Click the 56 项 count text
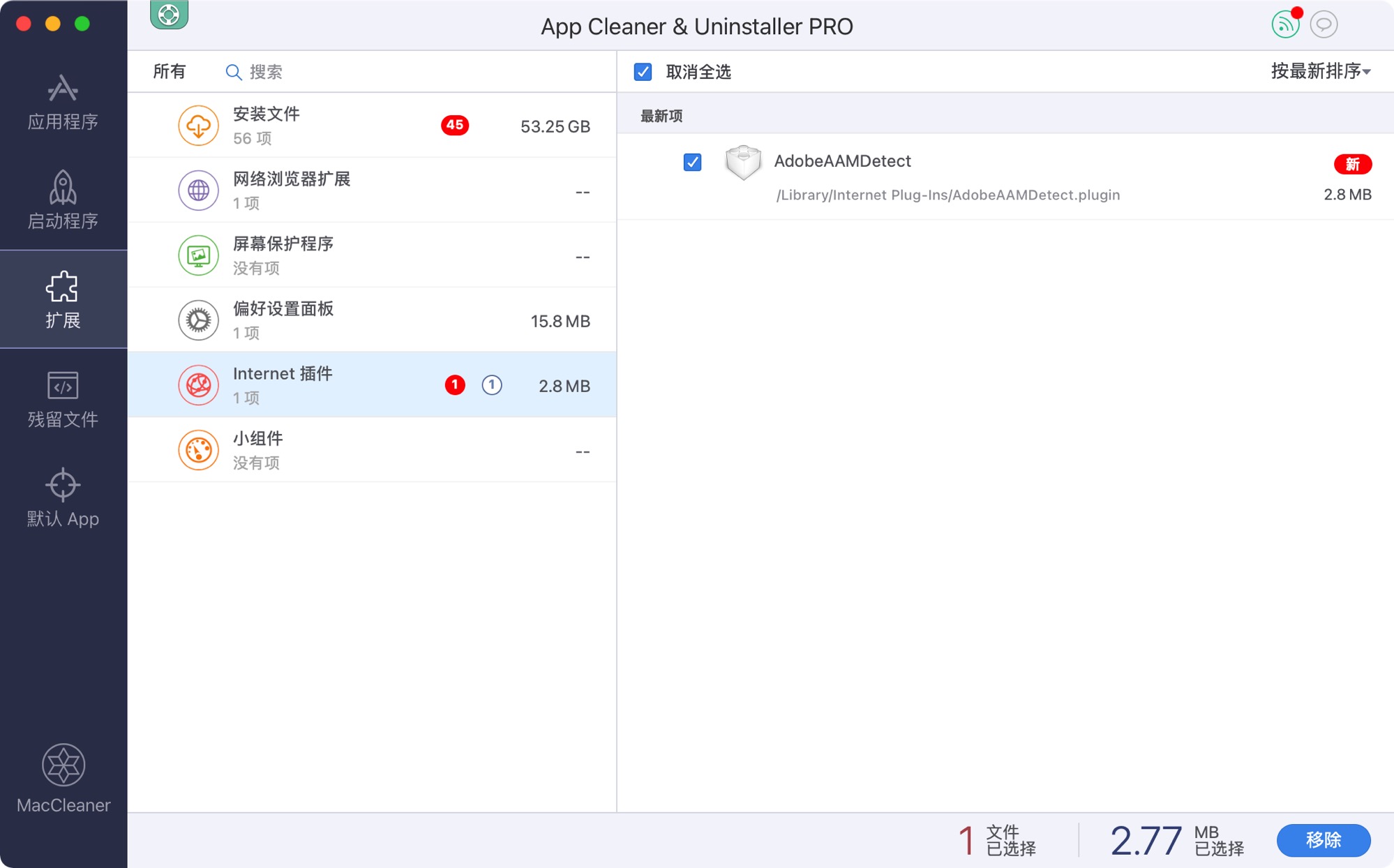This screenshot has height=868, width=1394. tap(253, 138)
